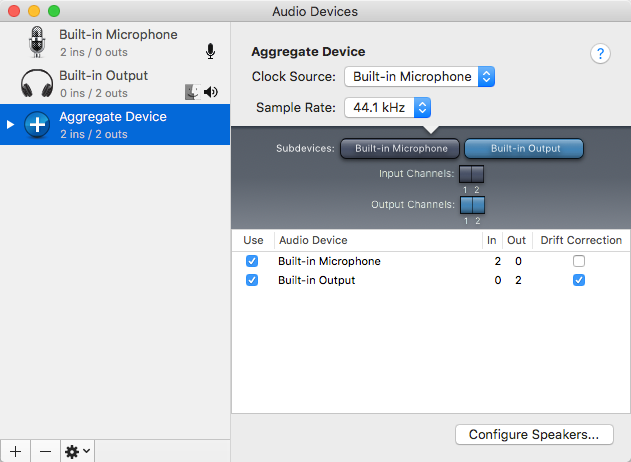
Task: Click the Drift Correction column header
Action: pos(581,240)
